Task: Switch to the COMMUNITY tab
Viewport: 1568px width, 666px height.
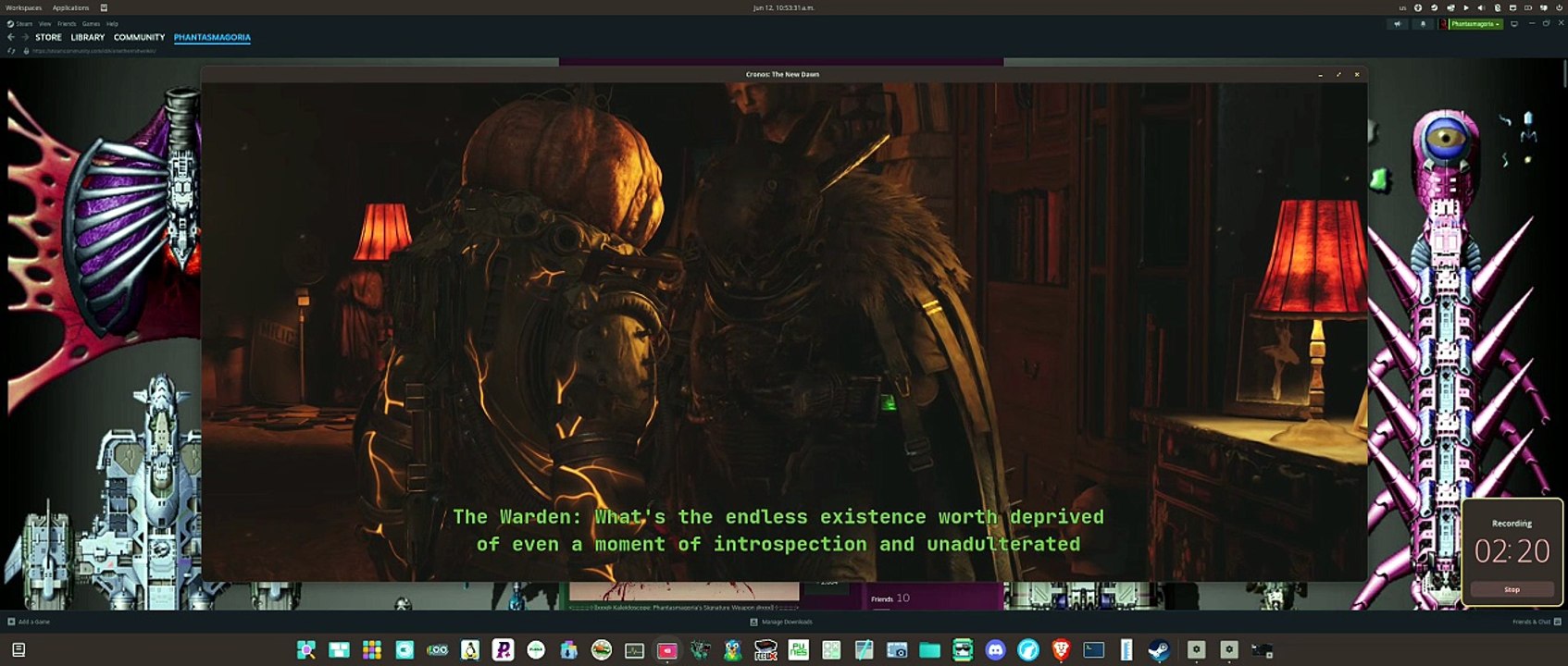Action: tap(139, 38)
